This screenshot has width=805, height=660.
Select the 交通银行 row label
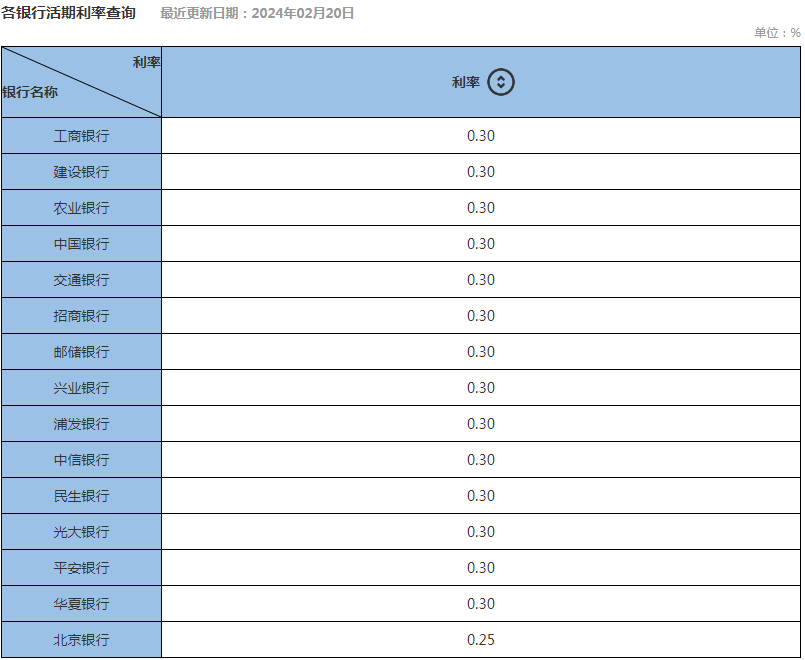click(x=81, y=280)
